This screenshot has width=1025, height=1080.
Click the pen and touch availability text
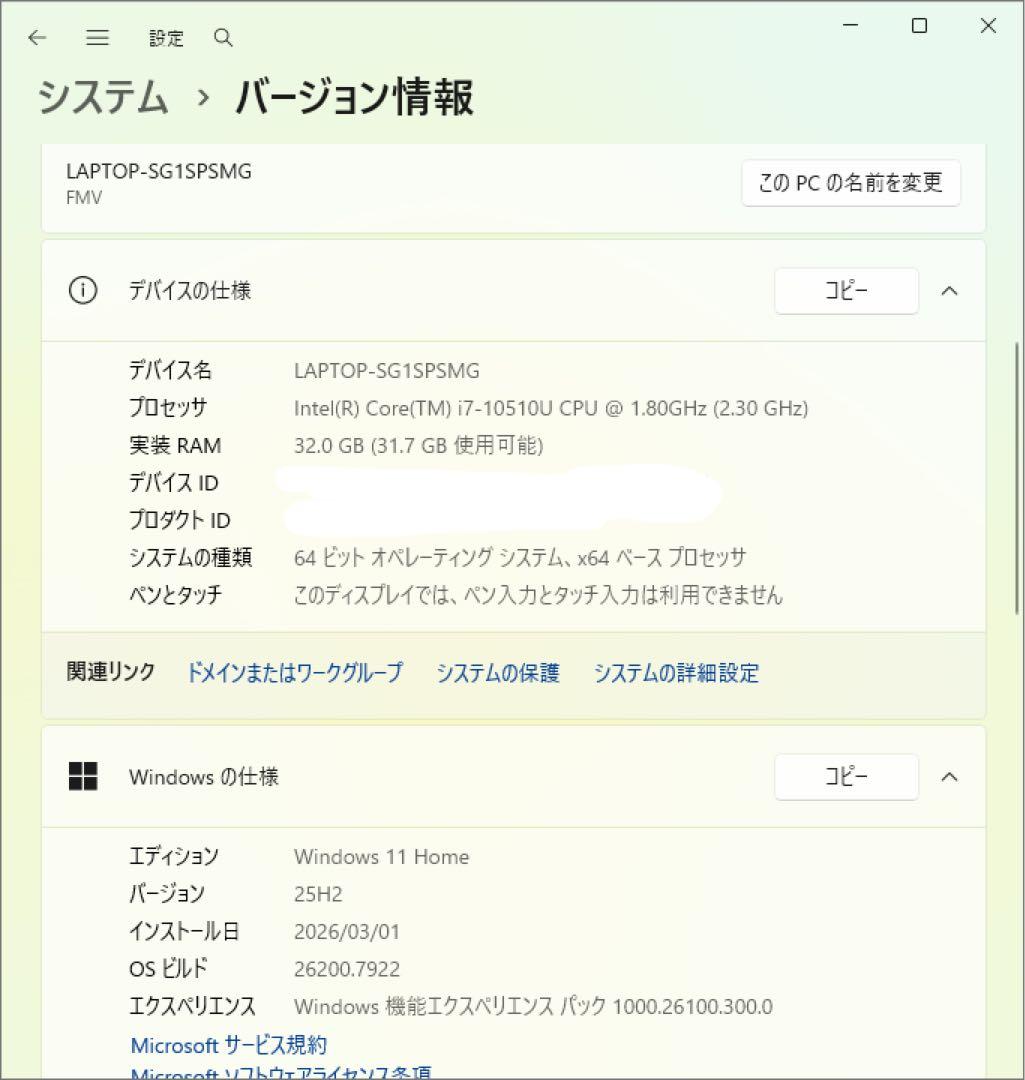click(538, 594)
